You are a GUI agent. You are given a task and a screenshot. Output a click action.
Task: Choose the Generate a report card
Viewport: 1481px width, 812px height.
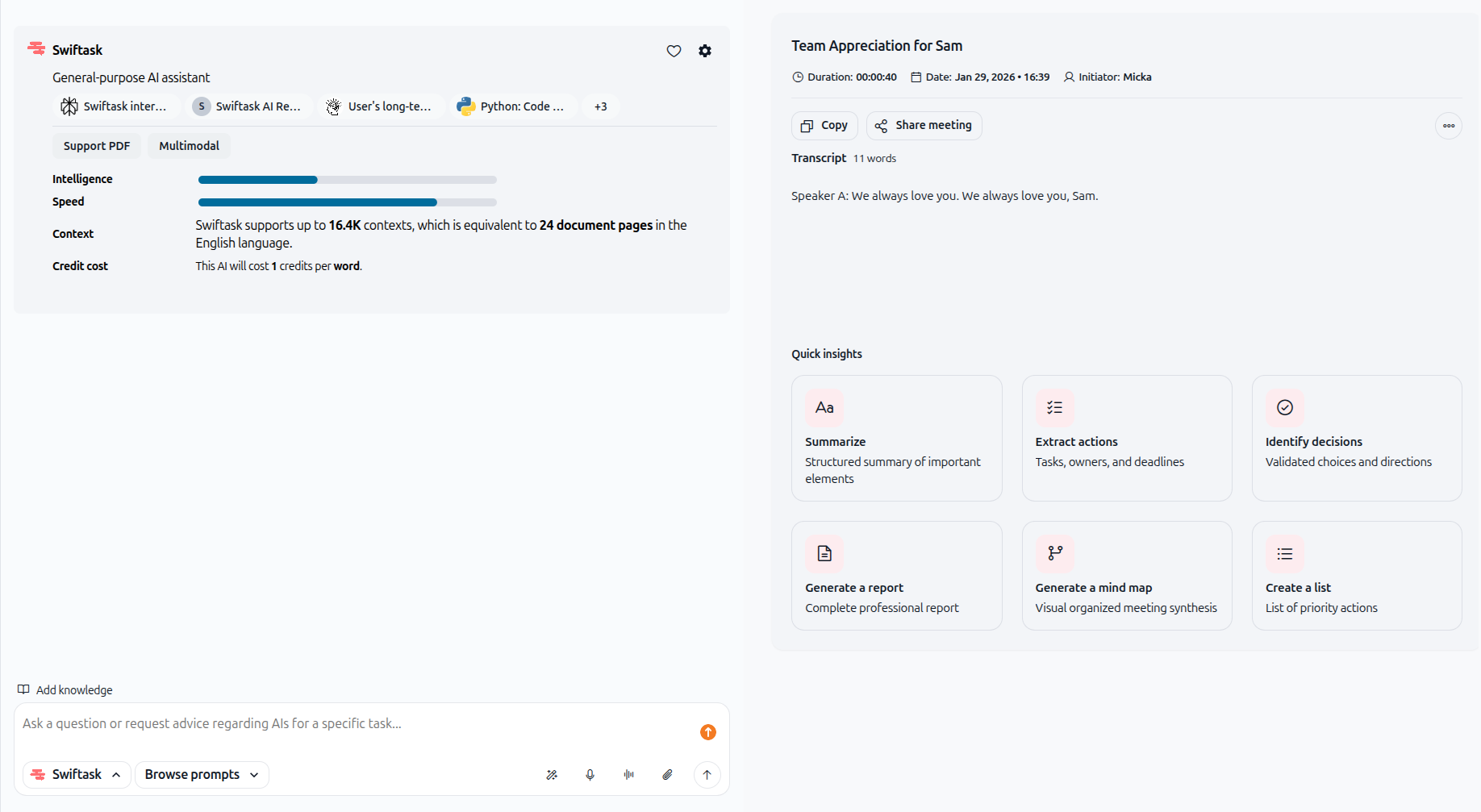coord(897,576)
